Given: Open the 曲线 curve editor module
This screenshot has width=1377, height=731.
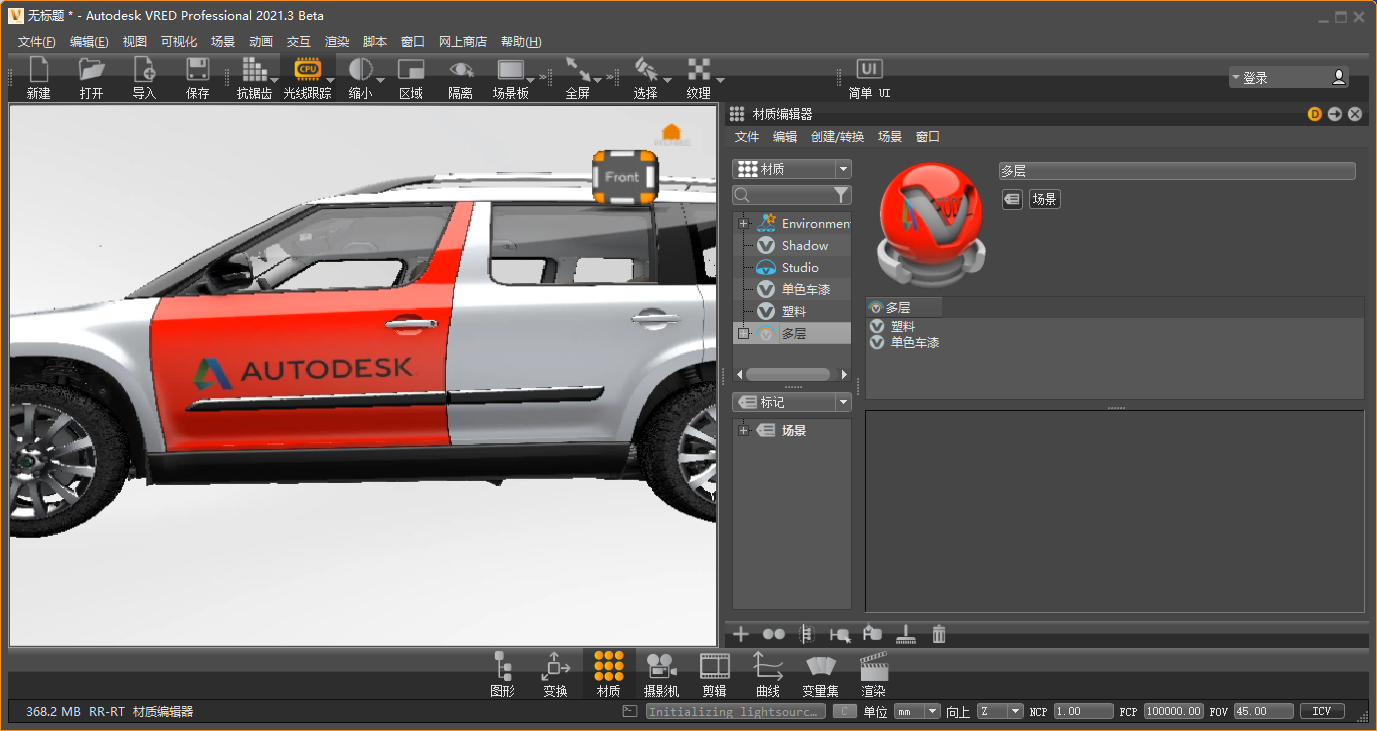Looking at the screenshot, I should point(767,674).
